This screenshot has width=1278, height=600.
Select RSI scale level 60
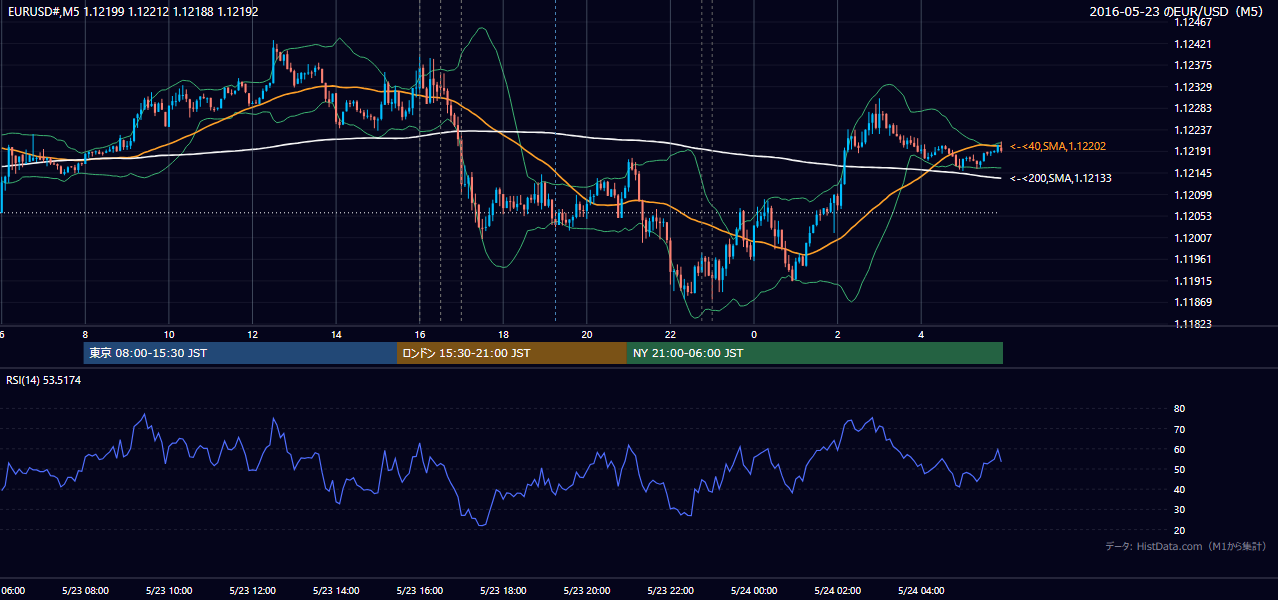coord(1179,449)
